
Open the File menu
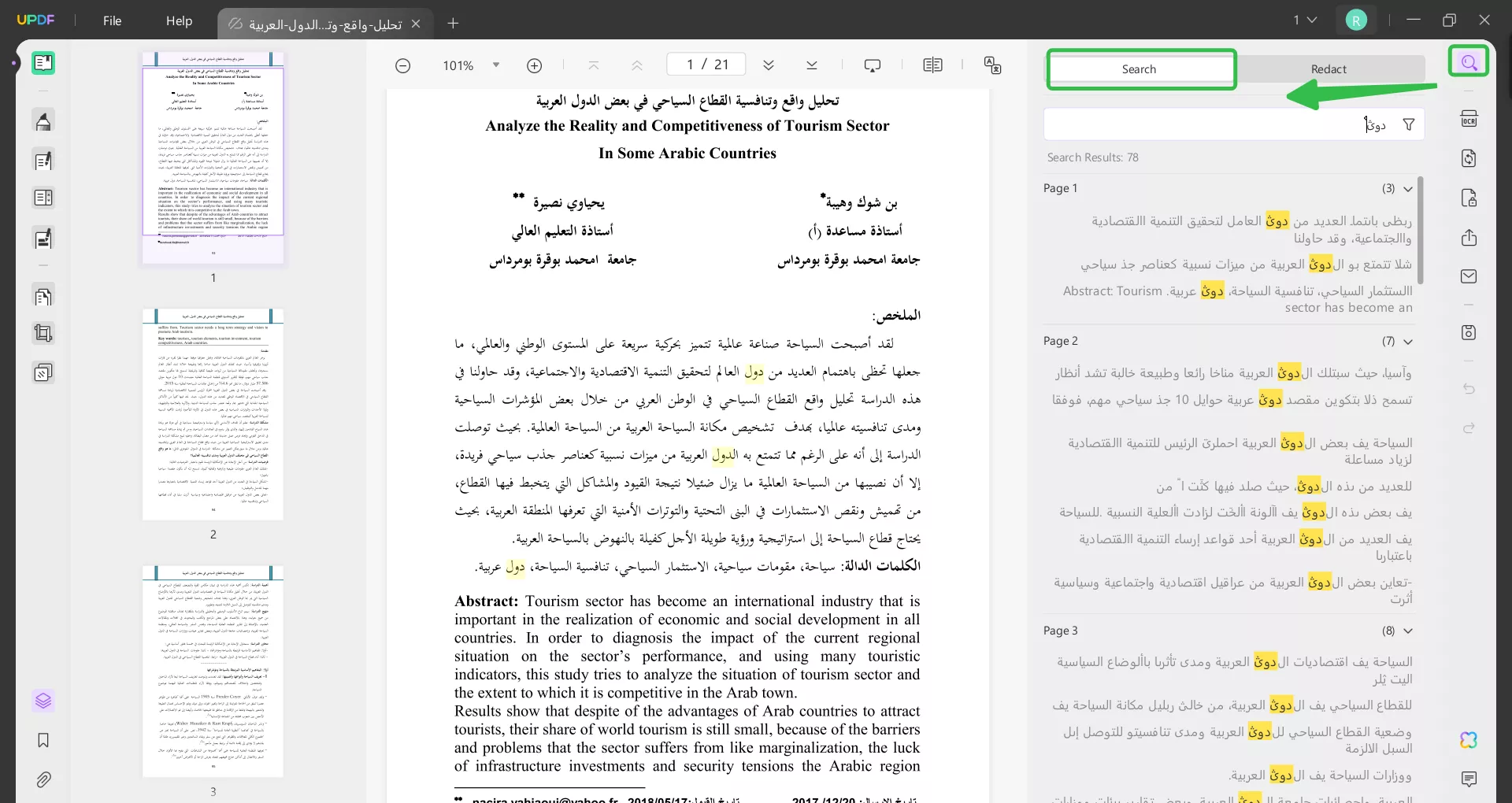point(113,21)
